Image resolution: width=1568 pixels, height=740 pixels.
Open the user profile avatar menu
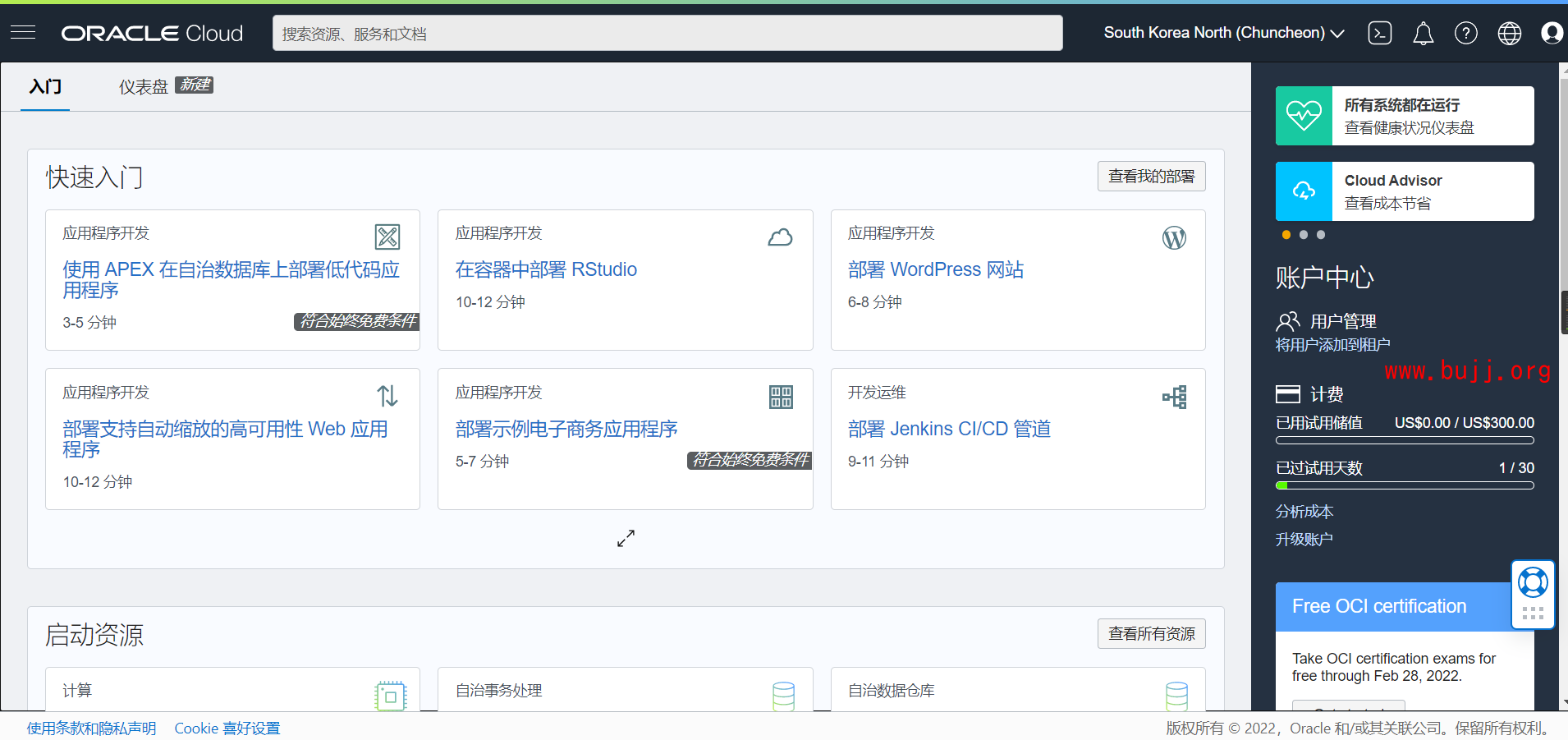tap(1551, 33)
